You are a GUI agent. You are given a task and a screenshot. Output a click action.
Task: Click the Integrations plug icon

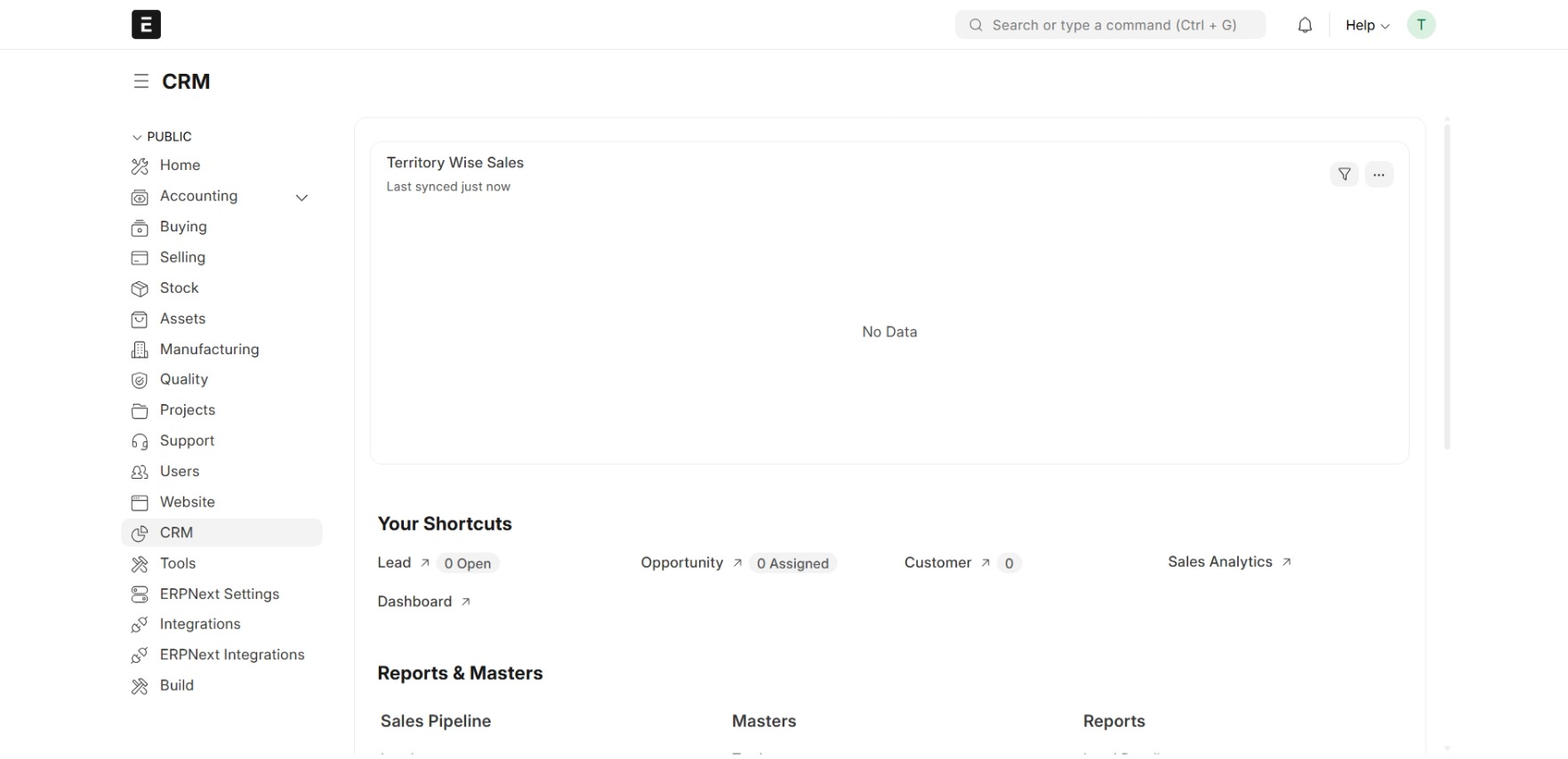pos(140,625)
